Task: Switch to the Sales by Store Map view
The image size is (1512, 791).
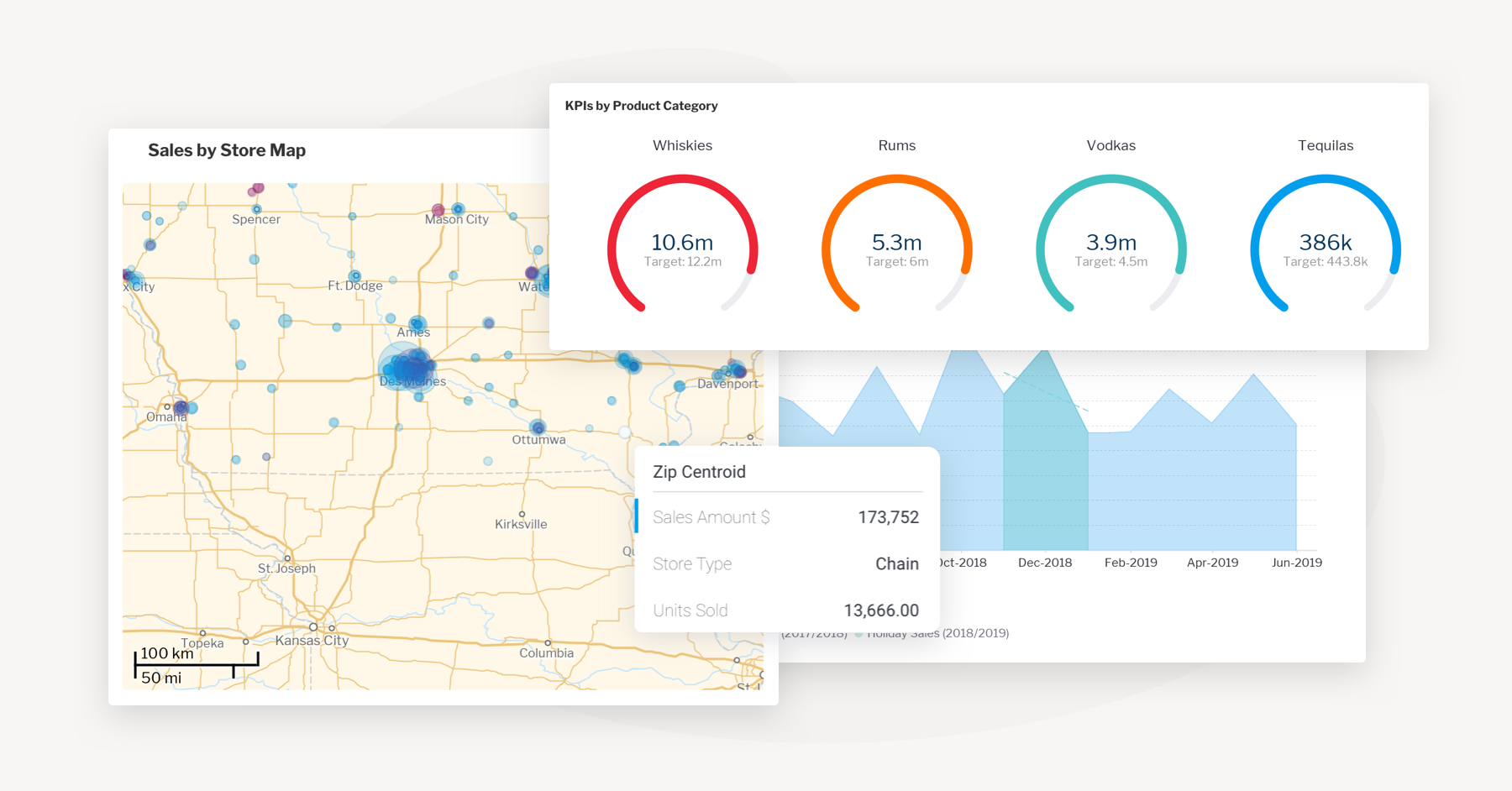Action: [x=227, y=149]
